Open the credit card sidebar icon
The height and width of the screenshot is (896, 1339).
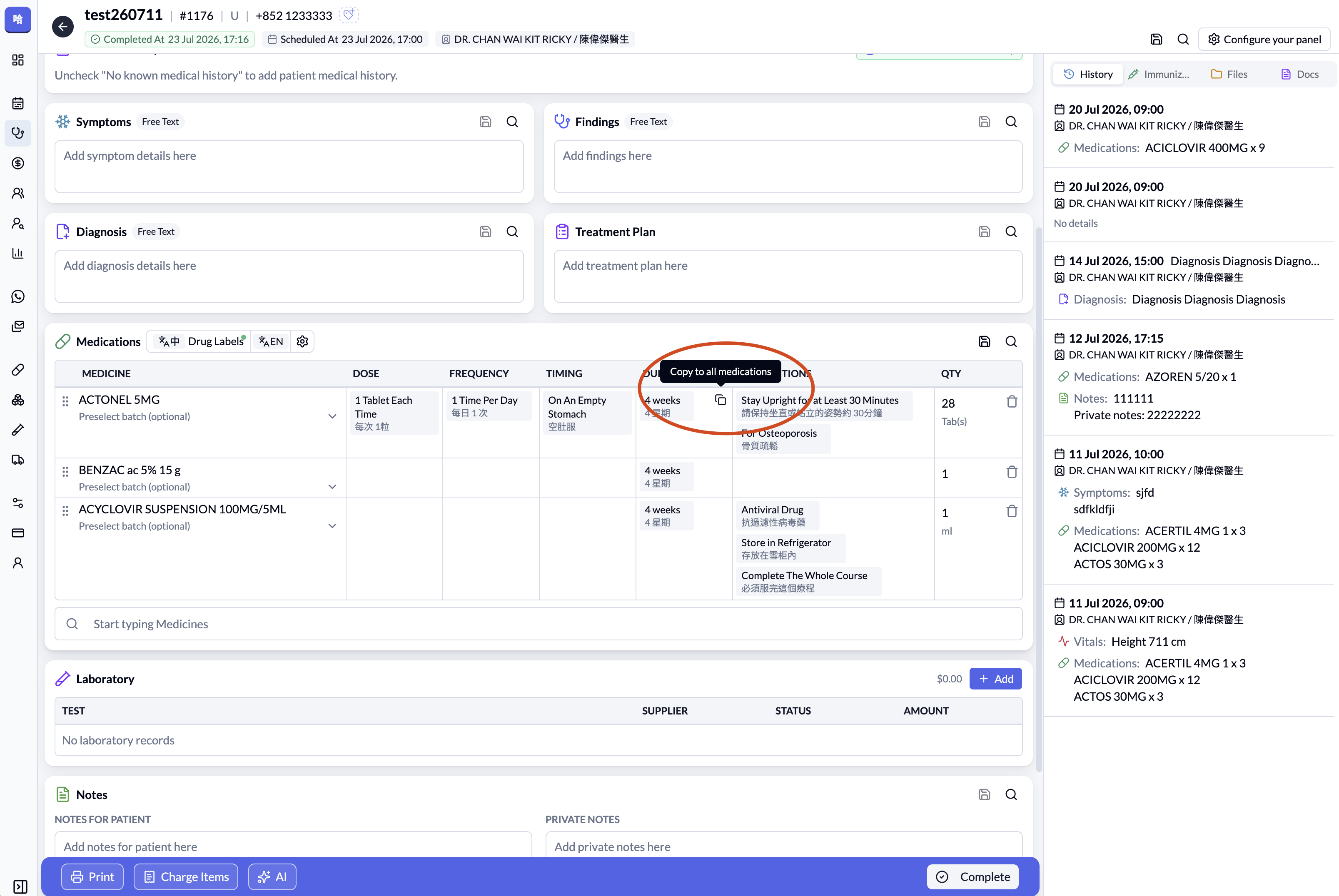pyautogui.click(x=18, y=533)
